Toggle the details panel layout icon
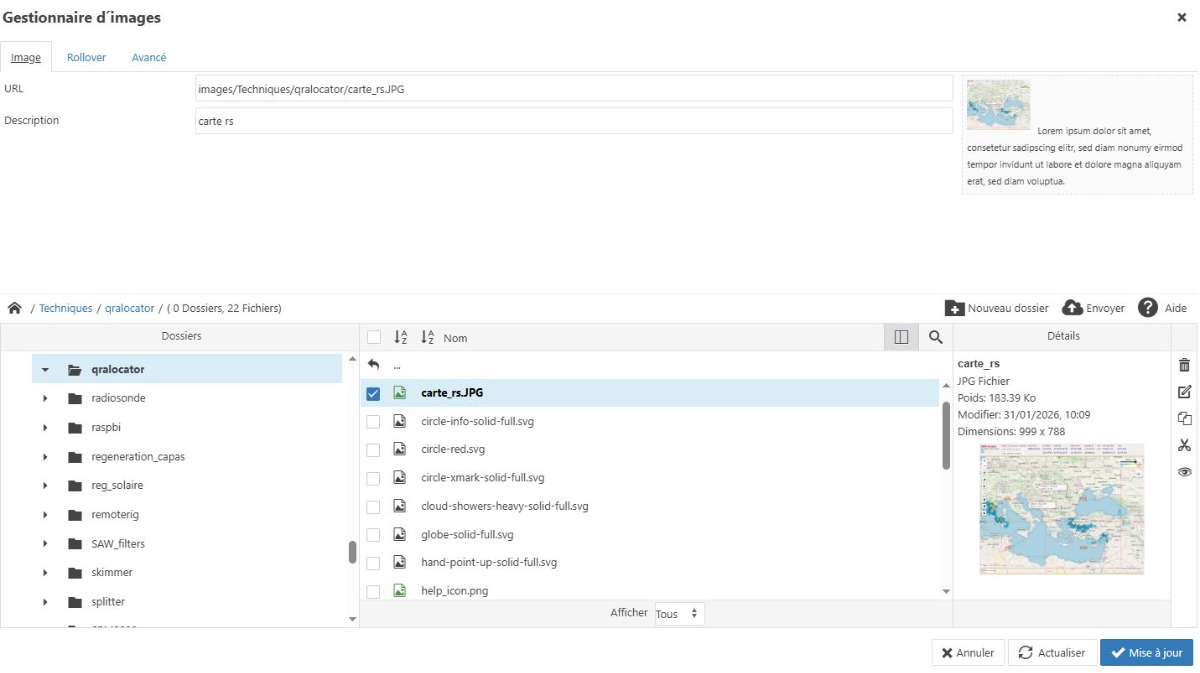Viewport: 1200px width, 673px height. (x=901, y=338)
